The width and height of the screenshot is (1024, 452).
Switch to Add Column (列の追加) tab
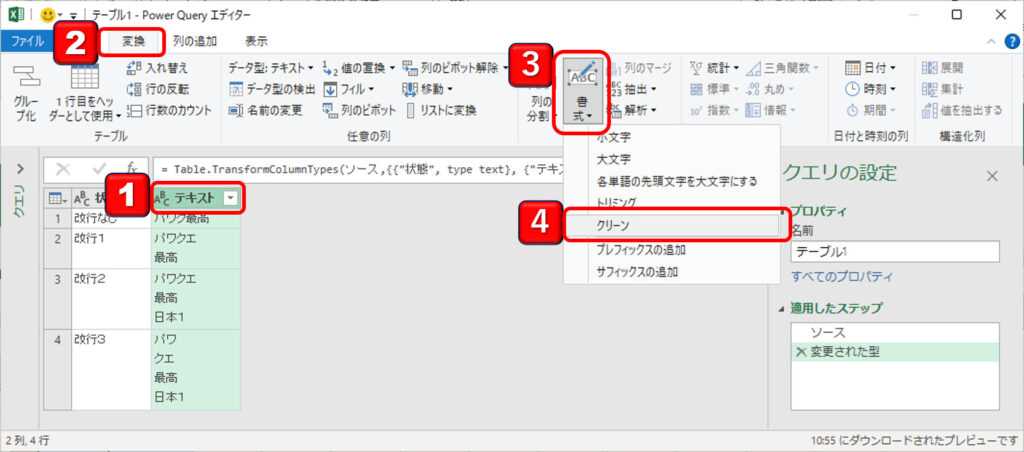[195, 41]
